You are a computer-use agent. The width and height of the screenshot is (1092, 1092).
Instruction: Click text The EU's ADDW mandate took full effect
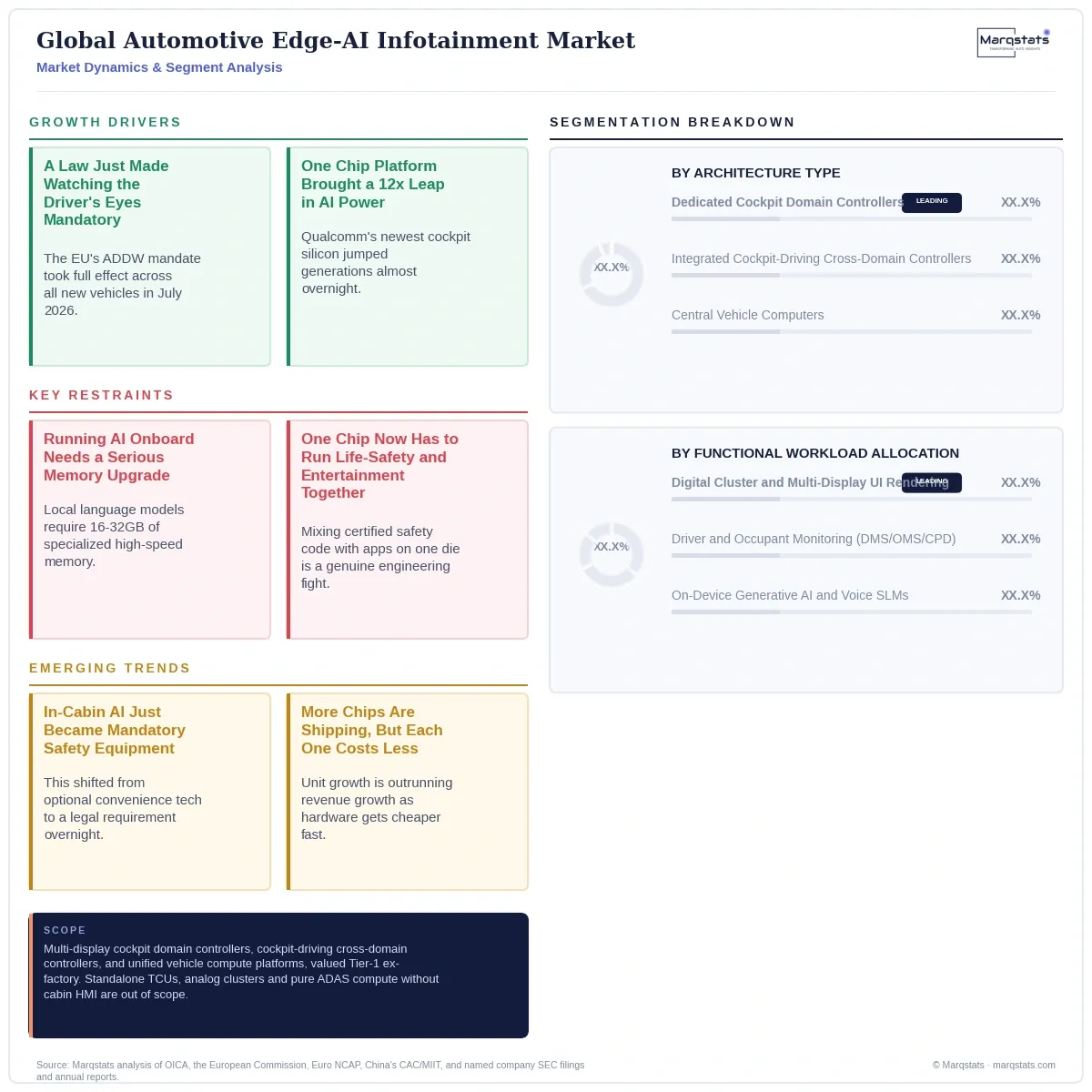coord(122,284)
